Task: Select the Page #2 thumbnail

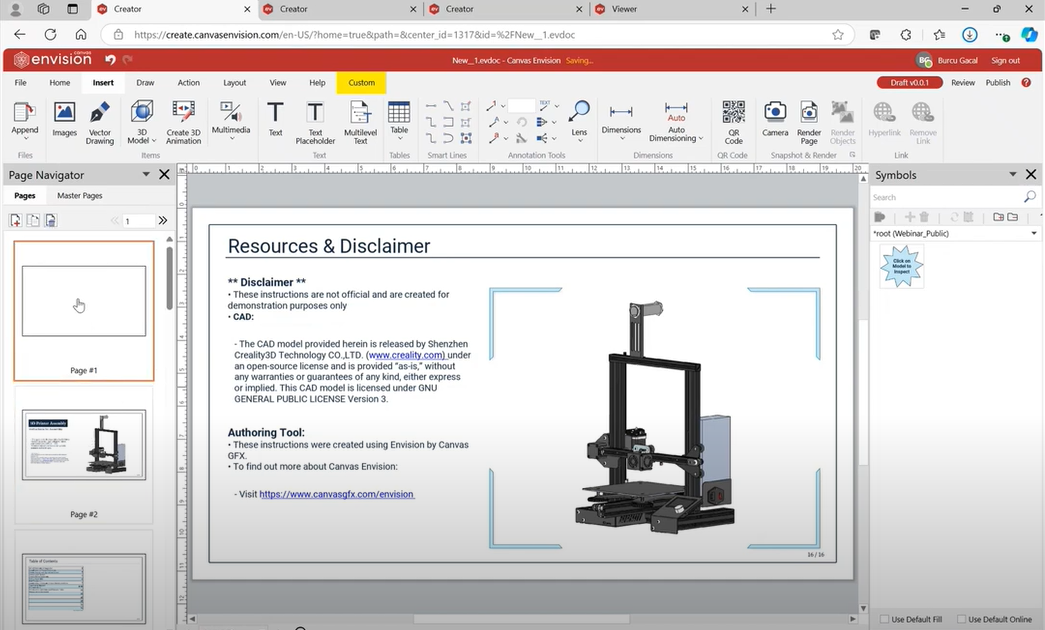Action: [x=84, y=444]
